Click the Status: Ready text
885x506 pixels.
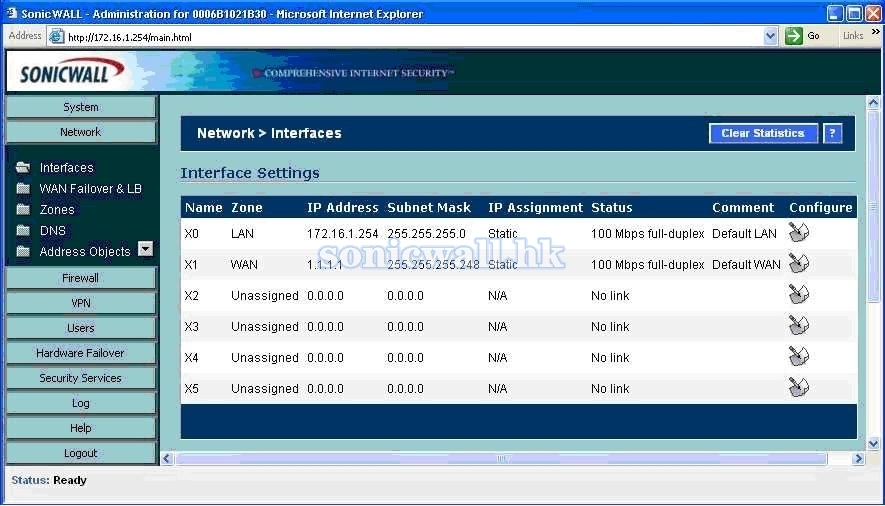[x=49, y=480]
